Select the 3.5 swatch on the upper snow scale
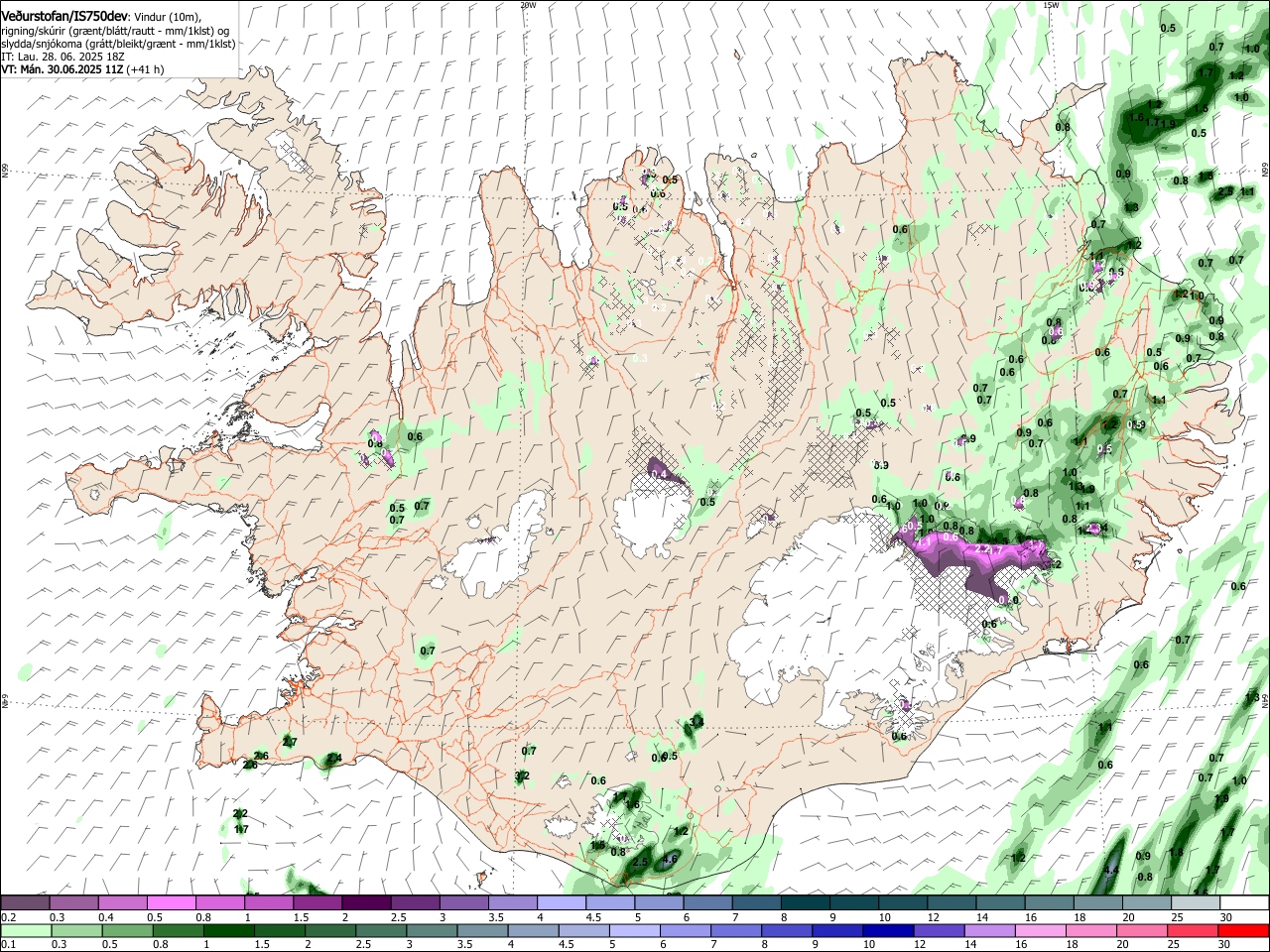1270x952 pixels. [512, 902]
